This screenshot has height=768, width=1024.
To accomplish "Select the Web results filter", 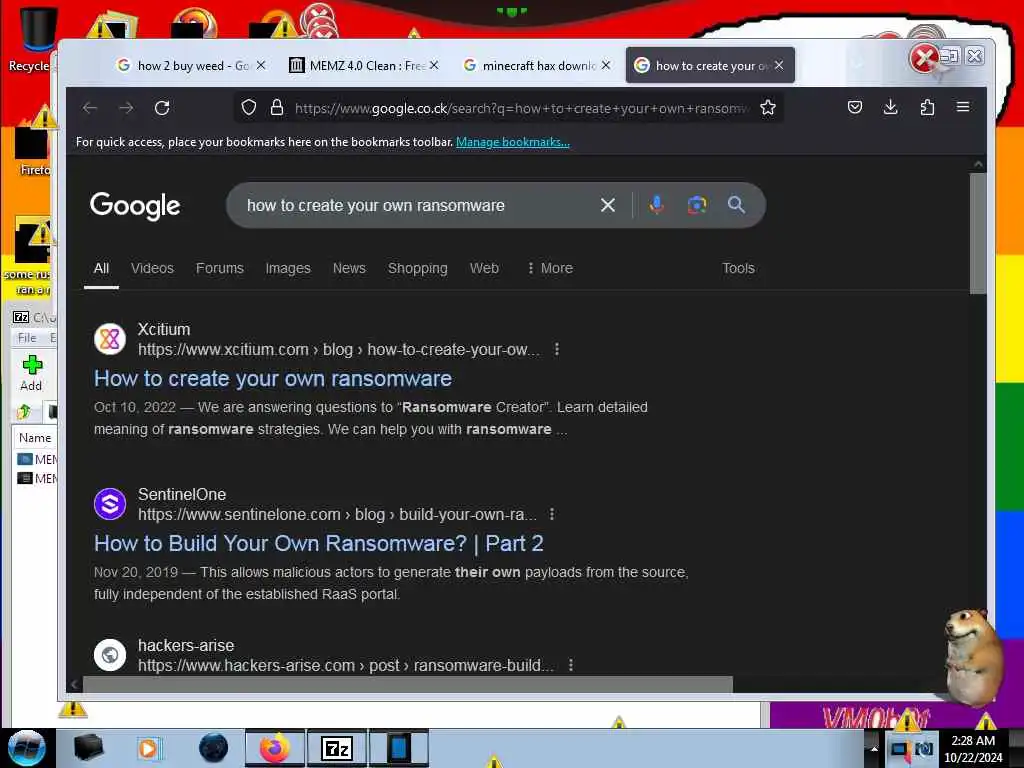I will (x=485, y=268).
